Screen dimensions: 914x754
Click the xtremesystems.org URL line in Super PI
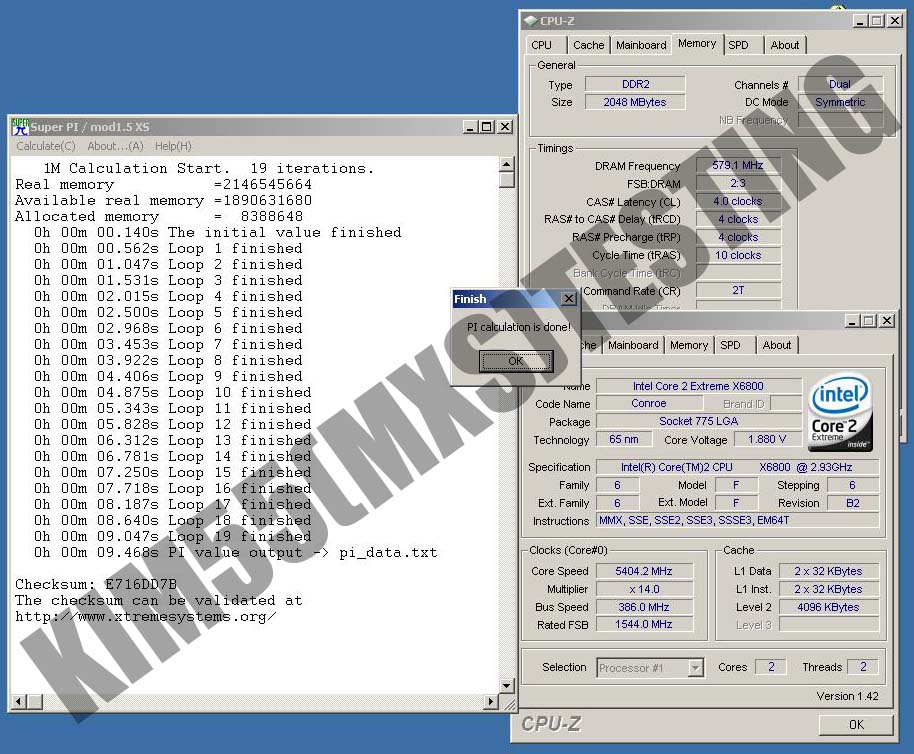coord(146,616)
